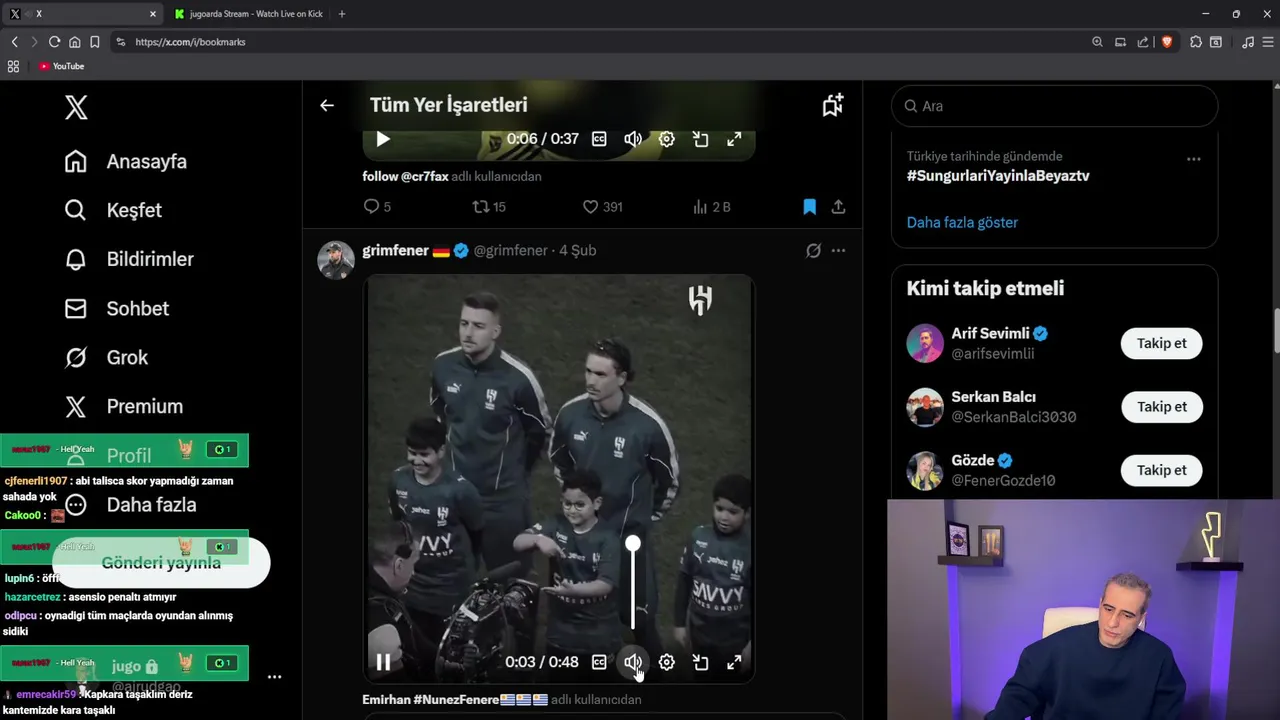Open hashtag #SungurlariYayinlaBeyaztv trend
This screenshot has width=1280, height=720.
998,176
